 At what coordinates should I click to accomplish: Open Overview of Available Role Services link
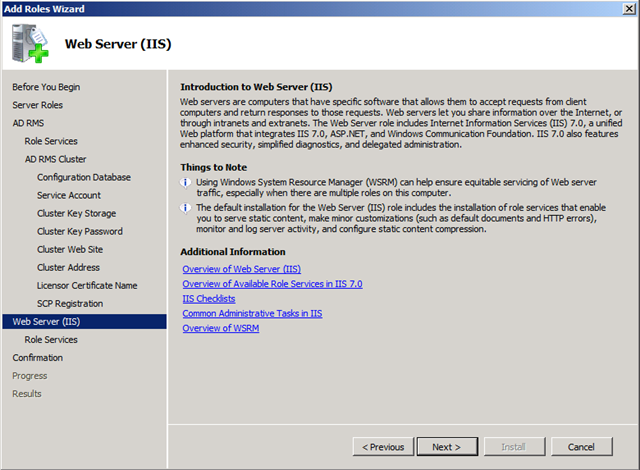(272, 284)
